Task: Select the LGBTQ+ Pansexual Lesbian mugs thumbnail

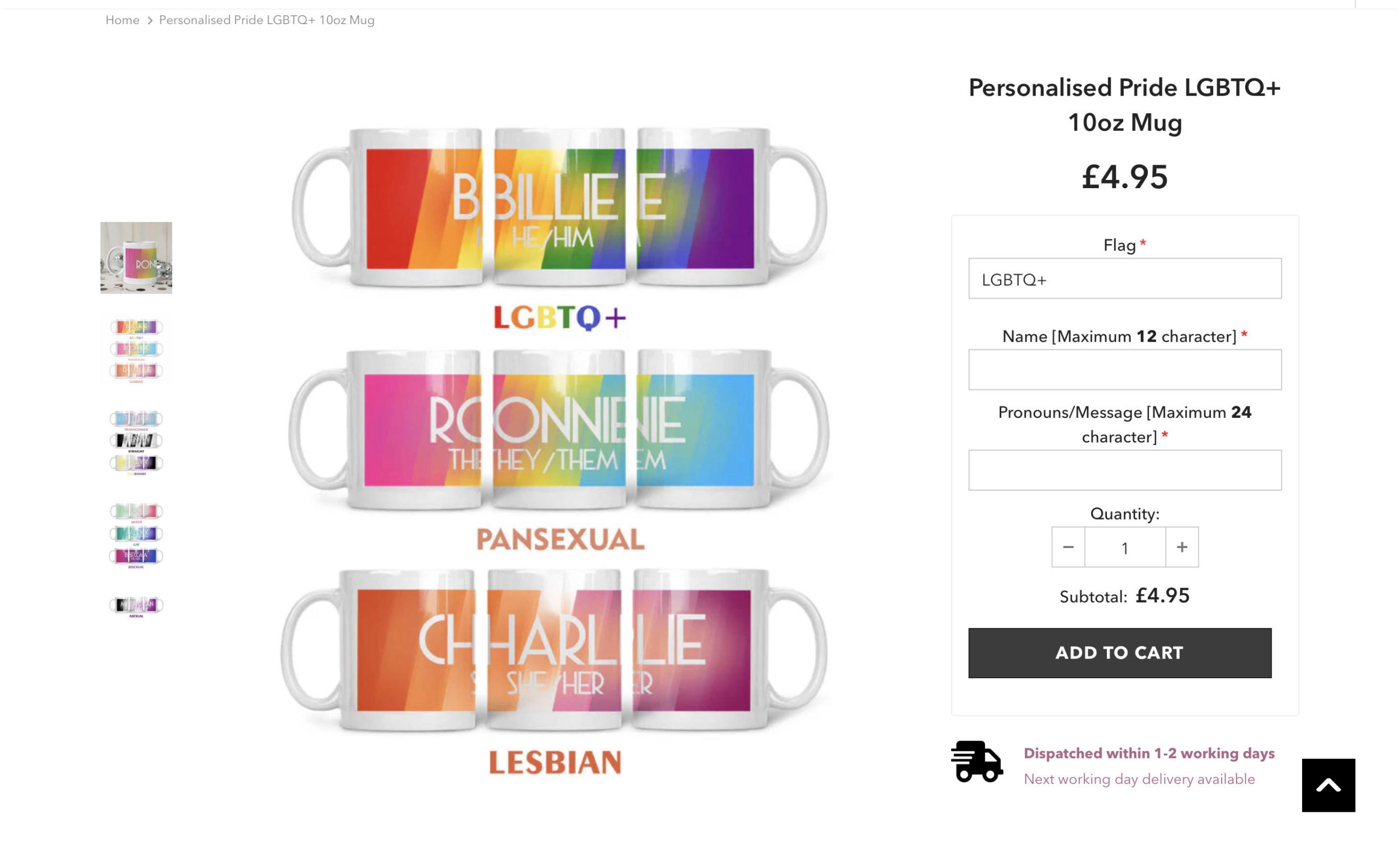Action: tap(136, 349)
